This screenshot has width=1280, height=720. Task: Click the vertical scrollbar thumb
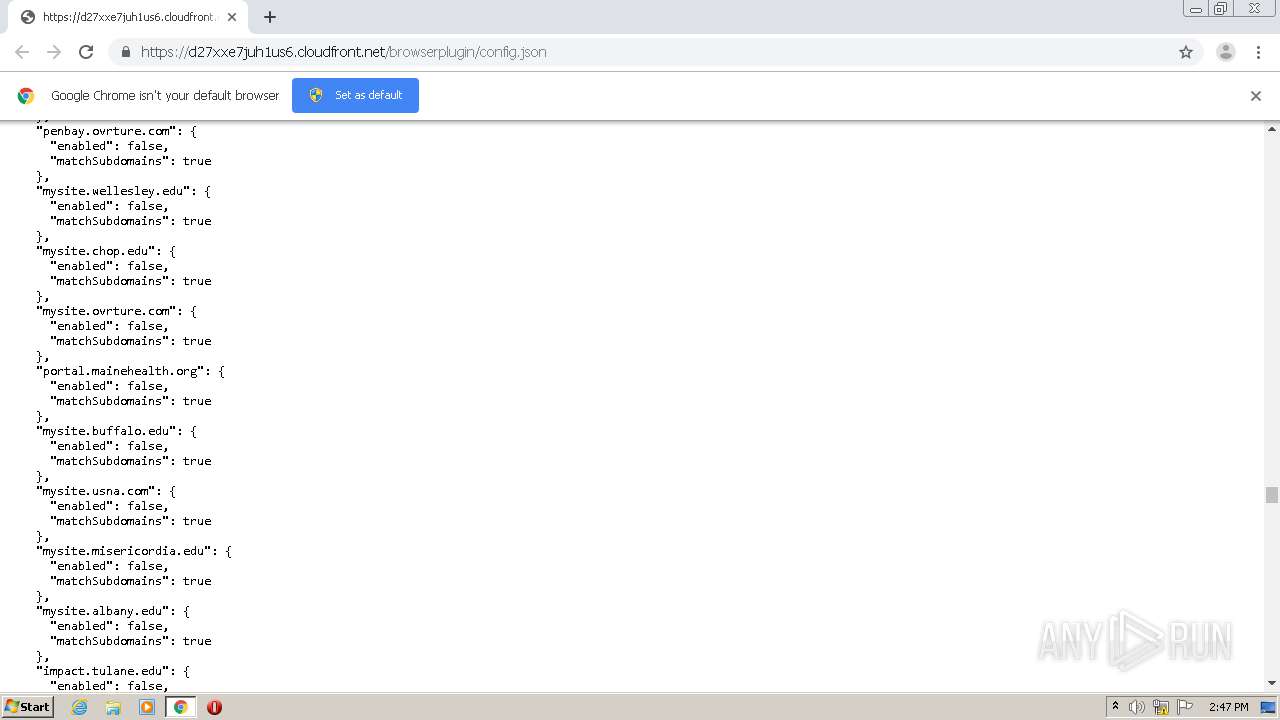[1272, 495]
